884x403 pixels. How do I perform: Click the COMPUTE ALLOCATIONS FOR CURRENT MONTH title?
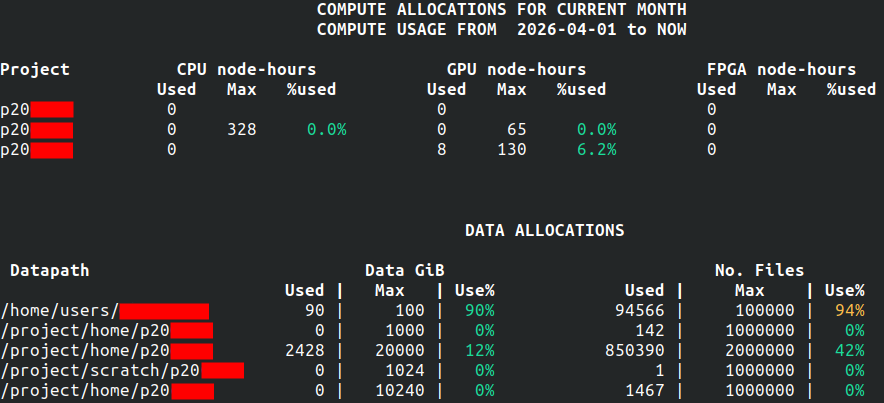click(x=501, y=10)
